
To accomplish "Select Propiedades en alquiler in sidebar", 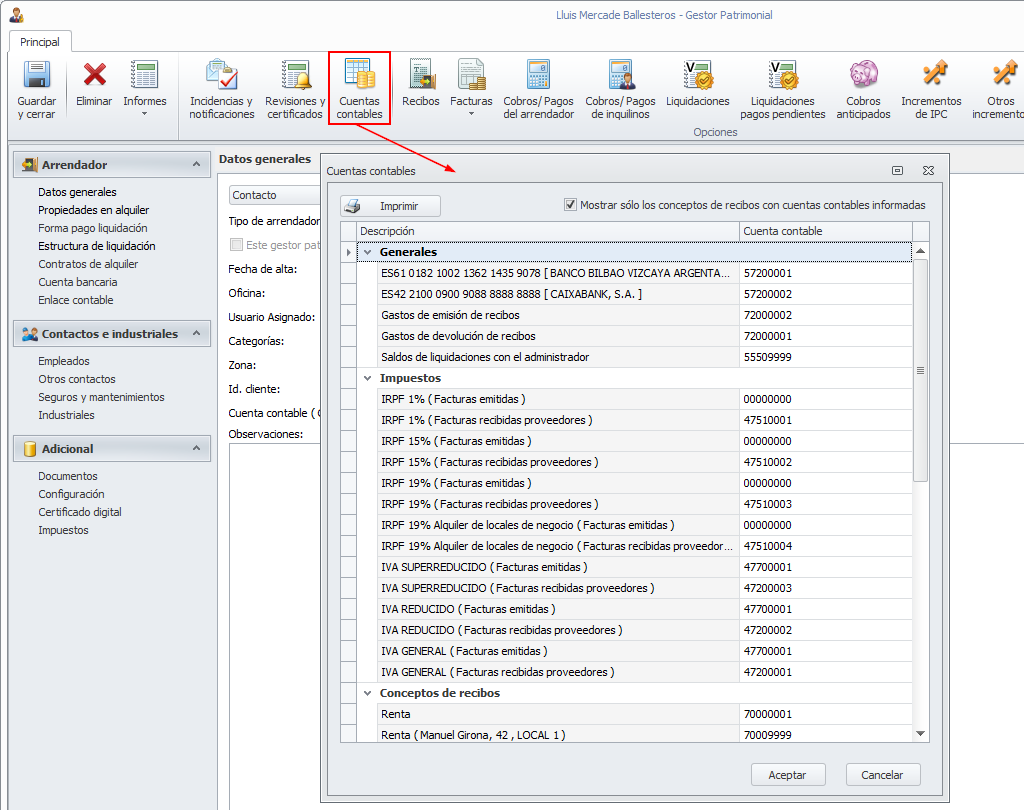I will (93, 210).
